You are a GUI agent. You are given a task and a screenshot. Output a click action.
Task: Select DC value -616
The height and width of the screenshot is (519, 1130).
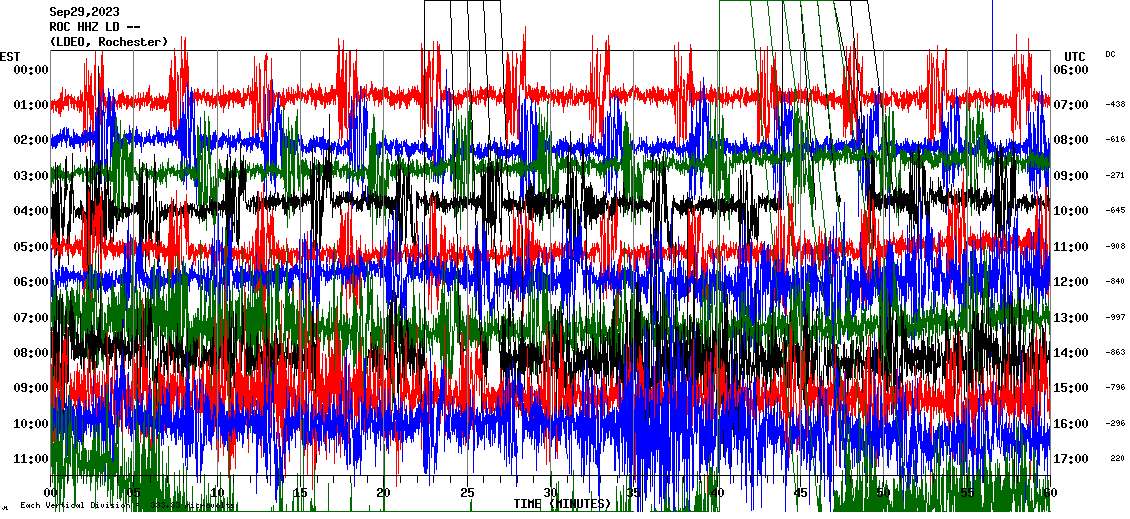coord(1115,140)
